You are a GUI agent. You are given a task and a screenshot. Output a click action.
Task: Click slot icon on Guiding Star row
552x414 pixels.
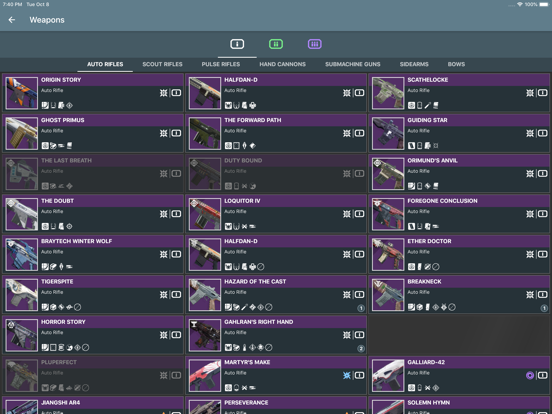(x=542, y=133)
